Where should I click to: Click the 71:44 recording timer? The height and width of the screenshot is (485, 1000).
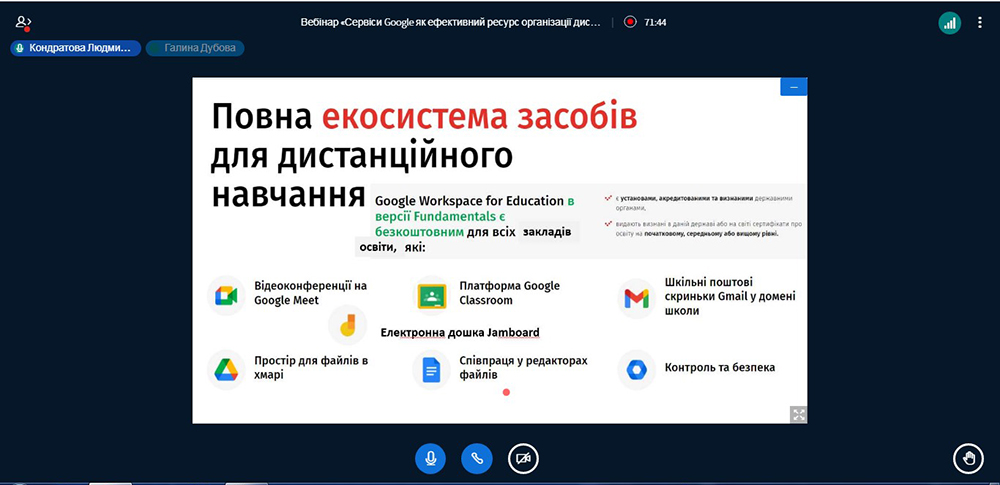click(x=655, y=22)
